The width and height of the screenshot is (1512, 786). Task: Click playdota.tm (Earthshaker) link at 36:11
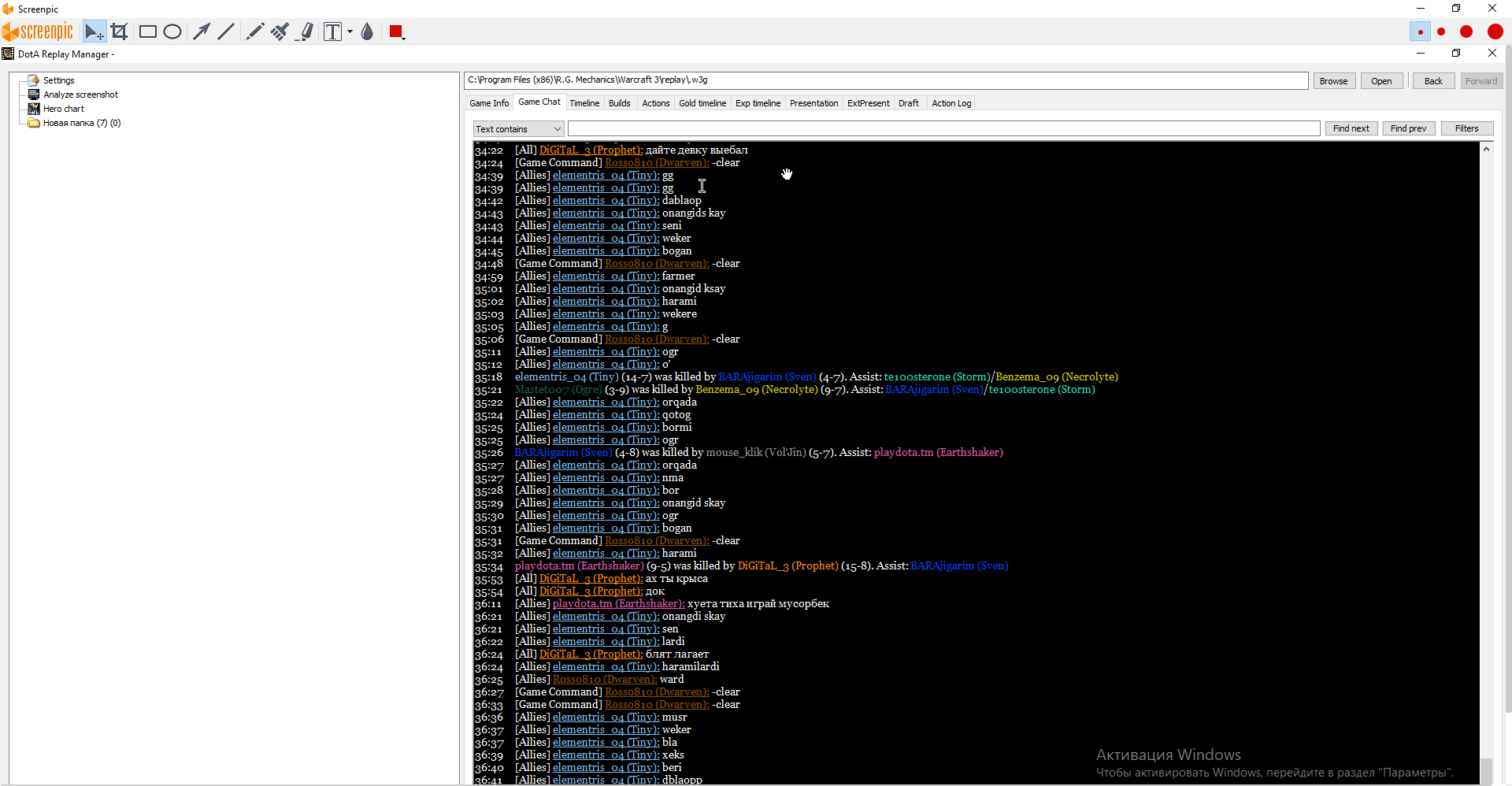[x=618, y=603]
